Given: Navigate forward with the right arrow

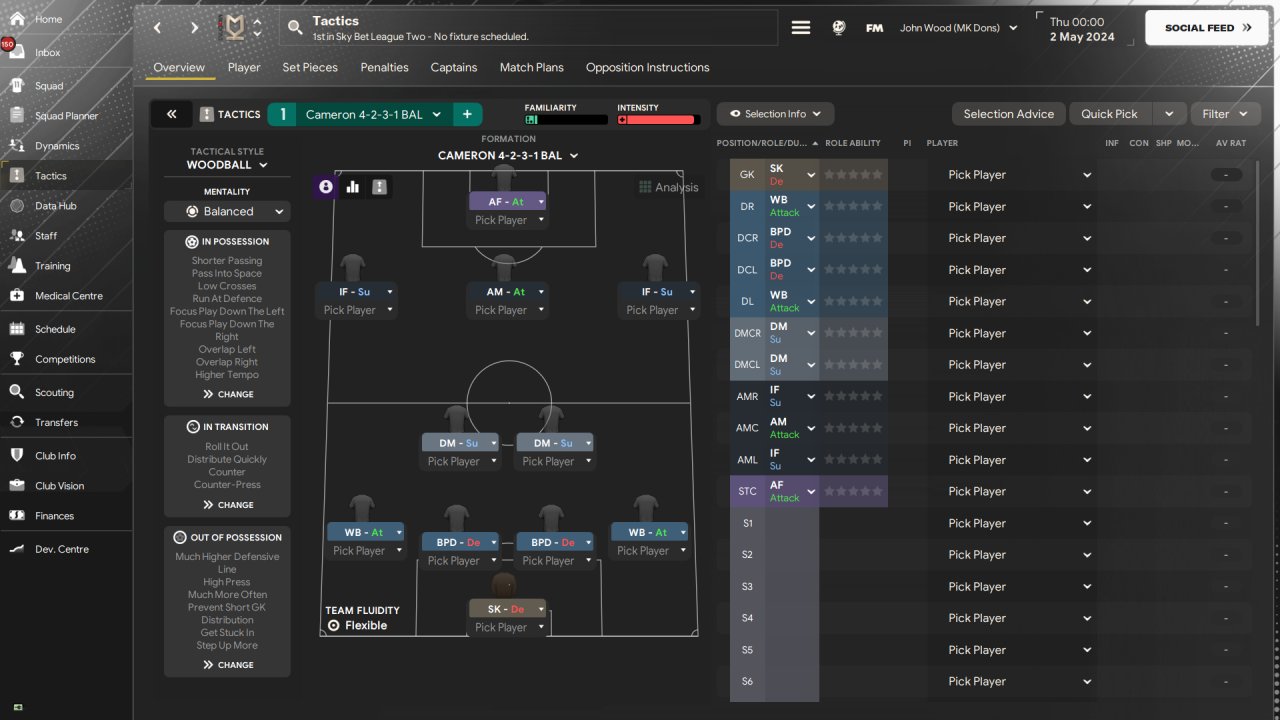Looking at the screenshot, I should 194,28.
